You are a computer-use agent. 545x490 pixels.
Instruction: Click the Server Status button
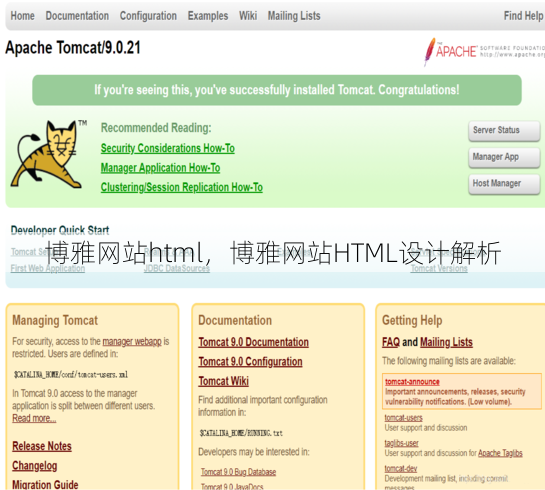click(504, 130)
